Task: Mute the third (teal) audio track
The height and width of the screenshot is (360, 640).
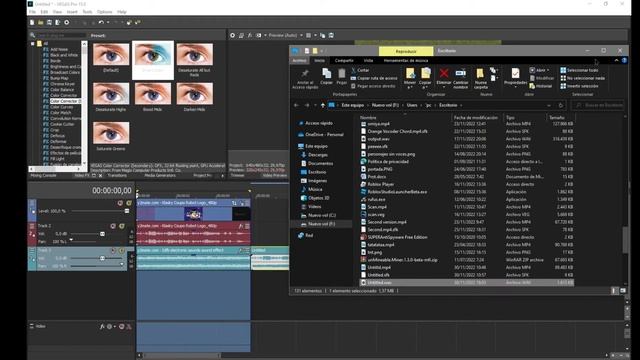Action: tap(113, 250)
